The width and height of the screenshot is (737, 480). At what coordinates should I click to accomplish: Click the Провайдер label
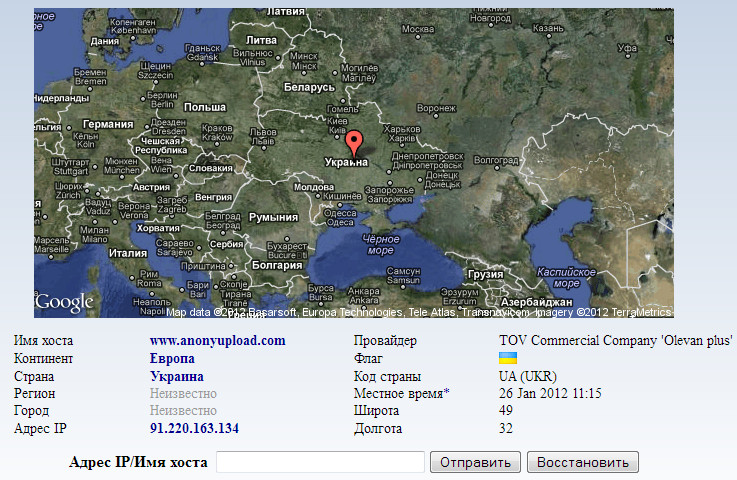pyautogui.click(x=385, y=340)
